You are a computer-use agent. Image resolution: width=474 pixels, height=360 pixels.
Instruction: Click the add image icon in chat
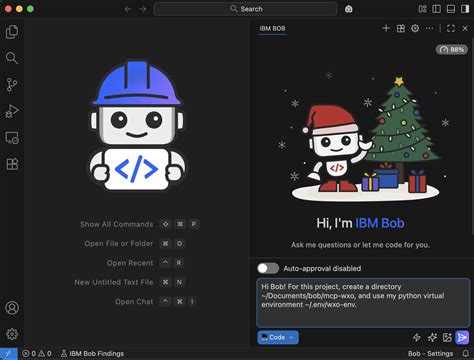click(447, 337)
